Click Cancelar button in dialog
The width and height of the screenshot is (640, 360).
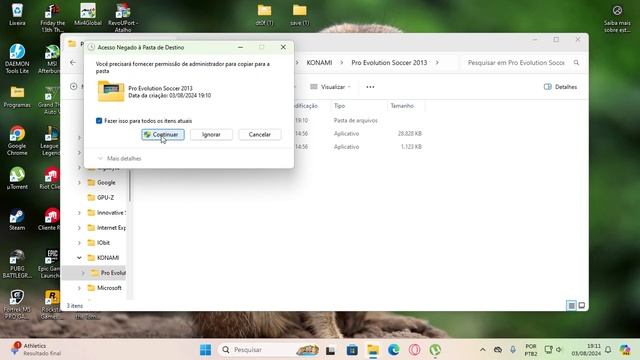(260, 134)
